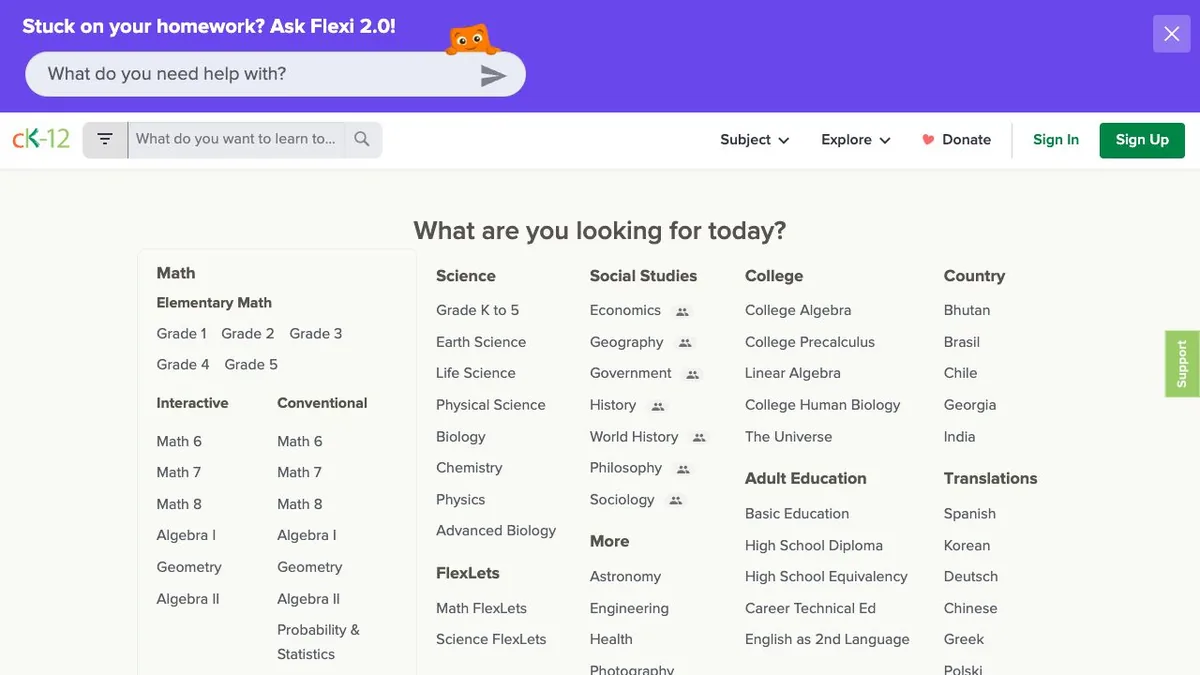Open Interactive Math 6

click(x=179, y=442)
